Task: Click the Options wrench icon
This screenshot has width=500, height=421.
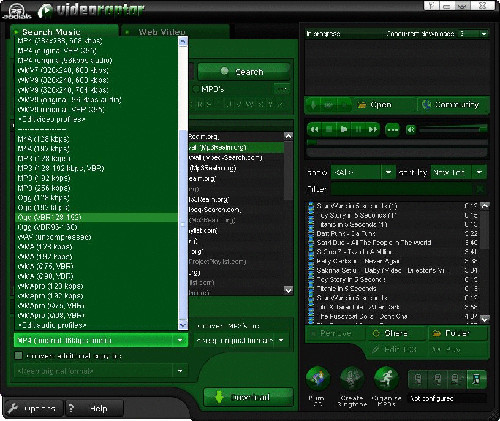Action: tap(13, 408)
